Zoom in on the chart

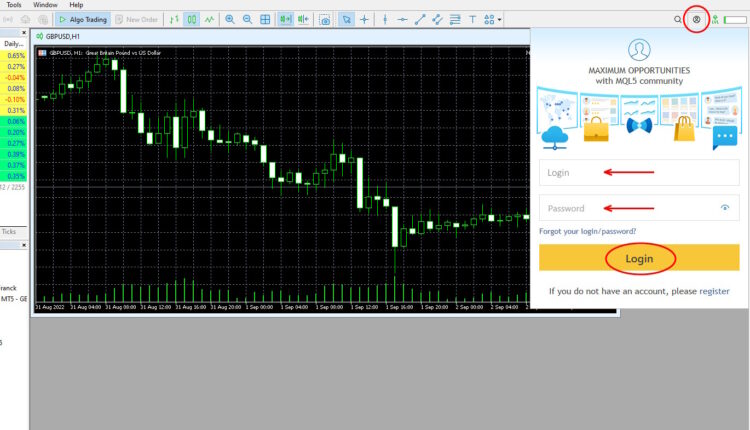coord(230,19)
